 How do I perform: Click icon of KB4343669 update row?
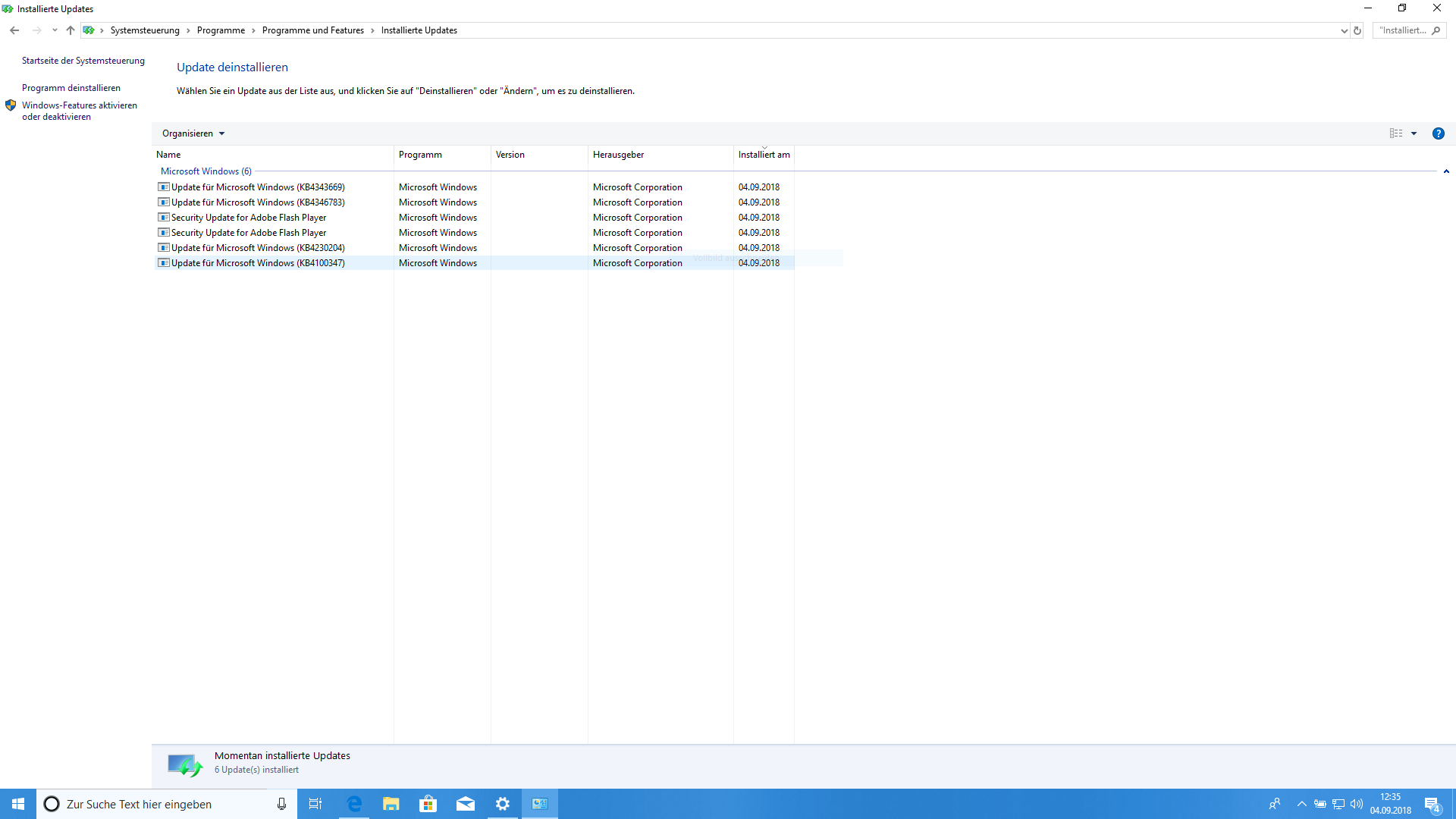tap(163, 187)
